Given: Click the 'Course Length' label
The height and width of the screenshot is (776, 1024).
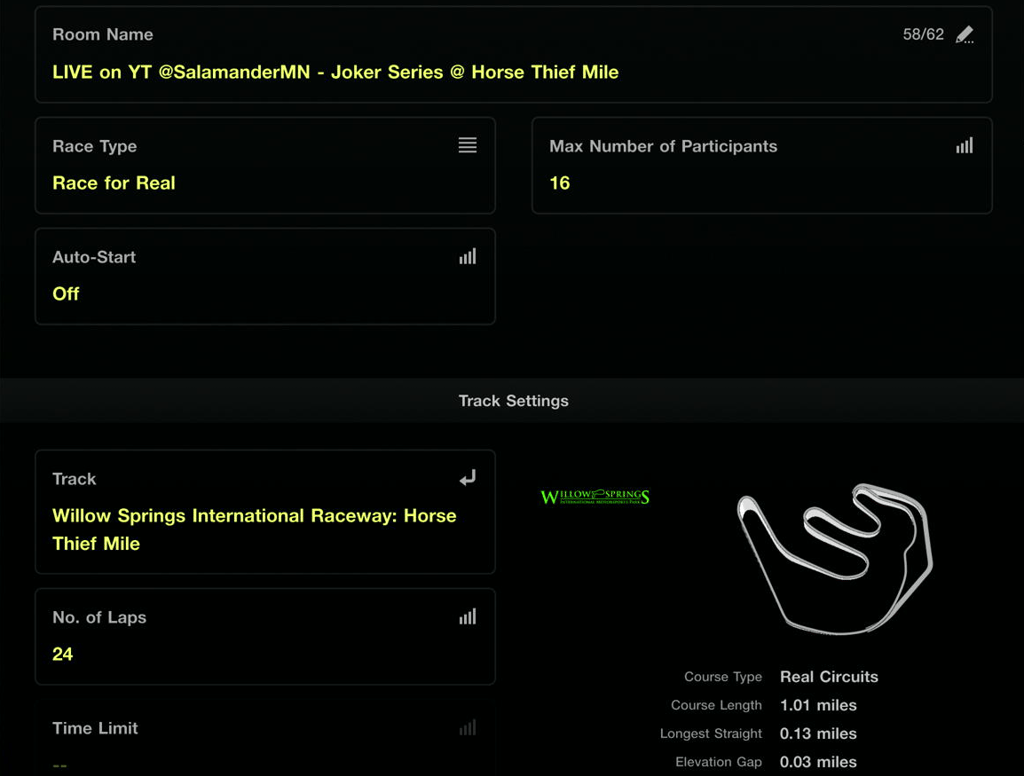Looking at the screenshot, I should 716,705.
